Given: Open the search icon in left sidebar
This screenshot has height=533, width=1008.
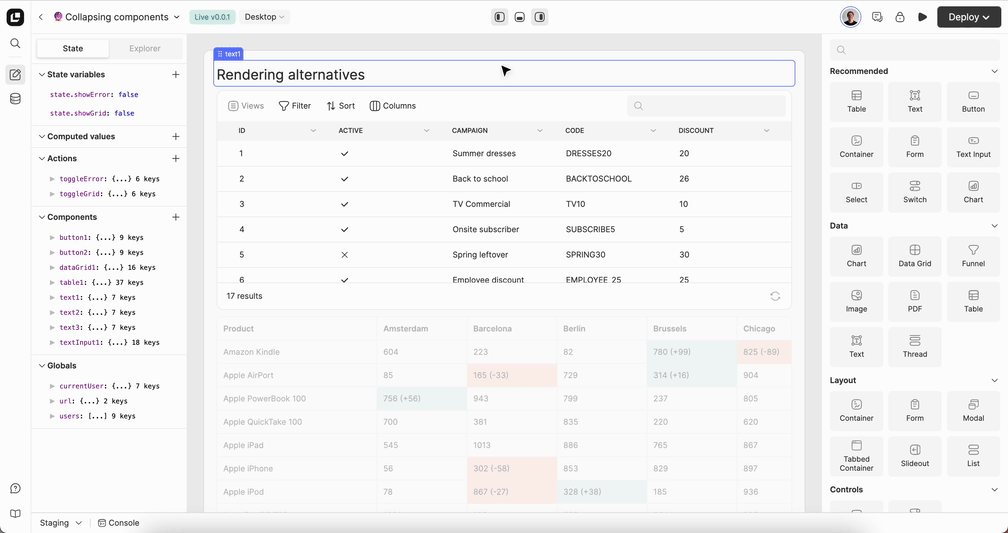Looking at the screenshot, I should coord(15,44).
